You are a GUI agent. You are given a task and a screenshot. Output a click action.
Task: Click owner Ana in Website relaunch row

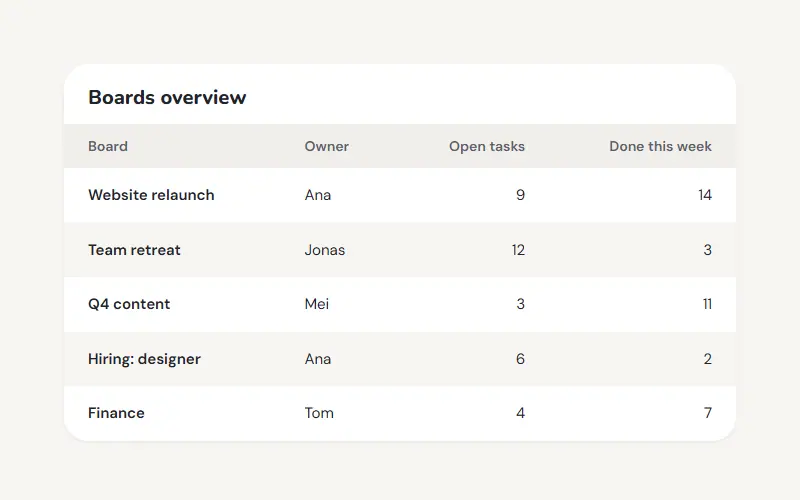coord(318,195)
